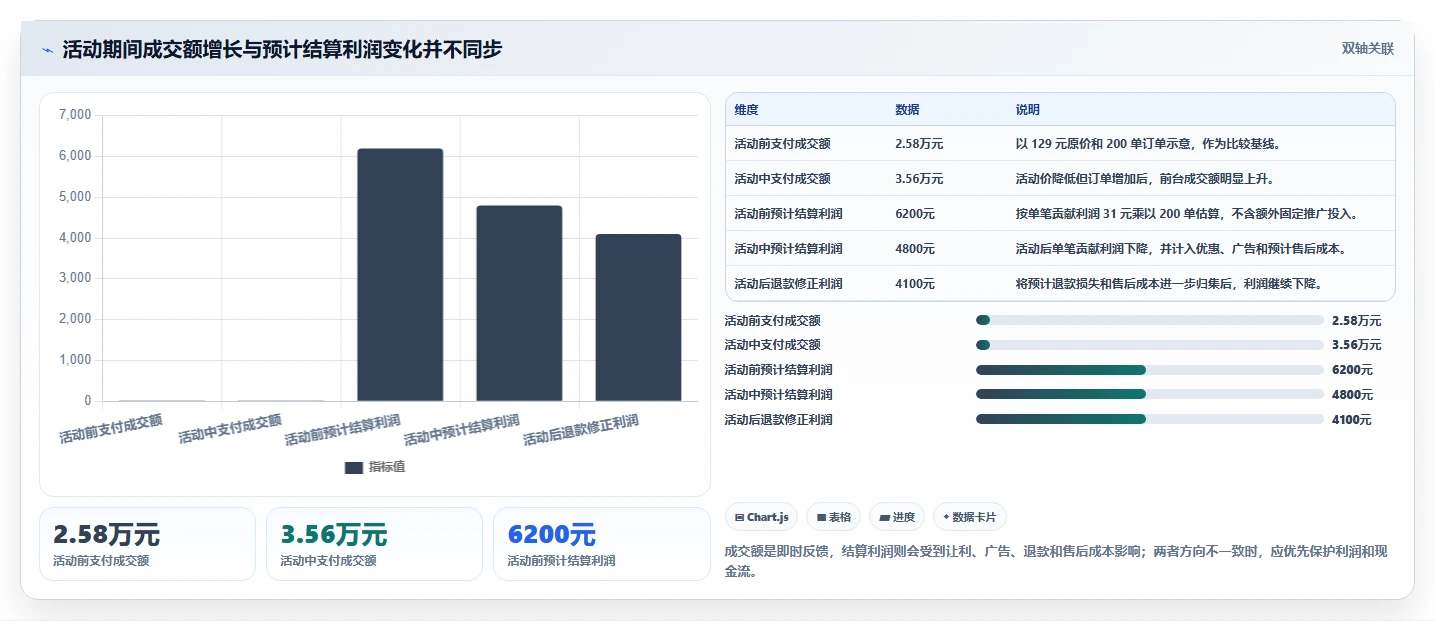
Task: Click the 活动后退款修正利润 progress bar
Action: pyautogui.click(x=1150, y=420)
